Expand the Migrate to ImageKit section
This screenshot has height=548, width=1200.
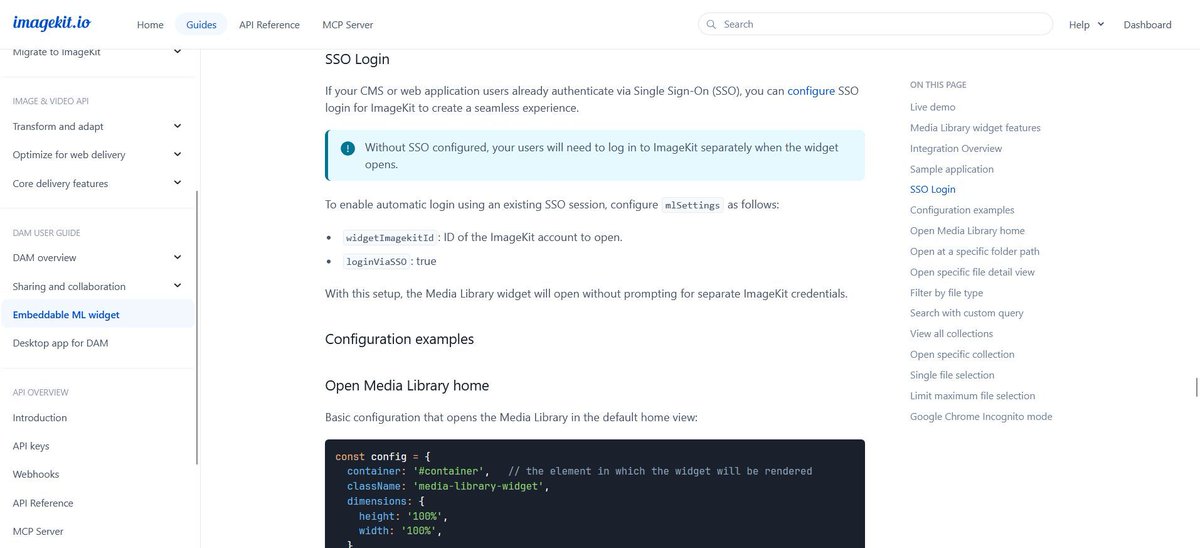coord(177,51)
